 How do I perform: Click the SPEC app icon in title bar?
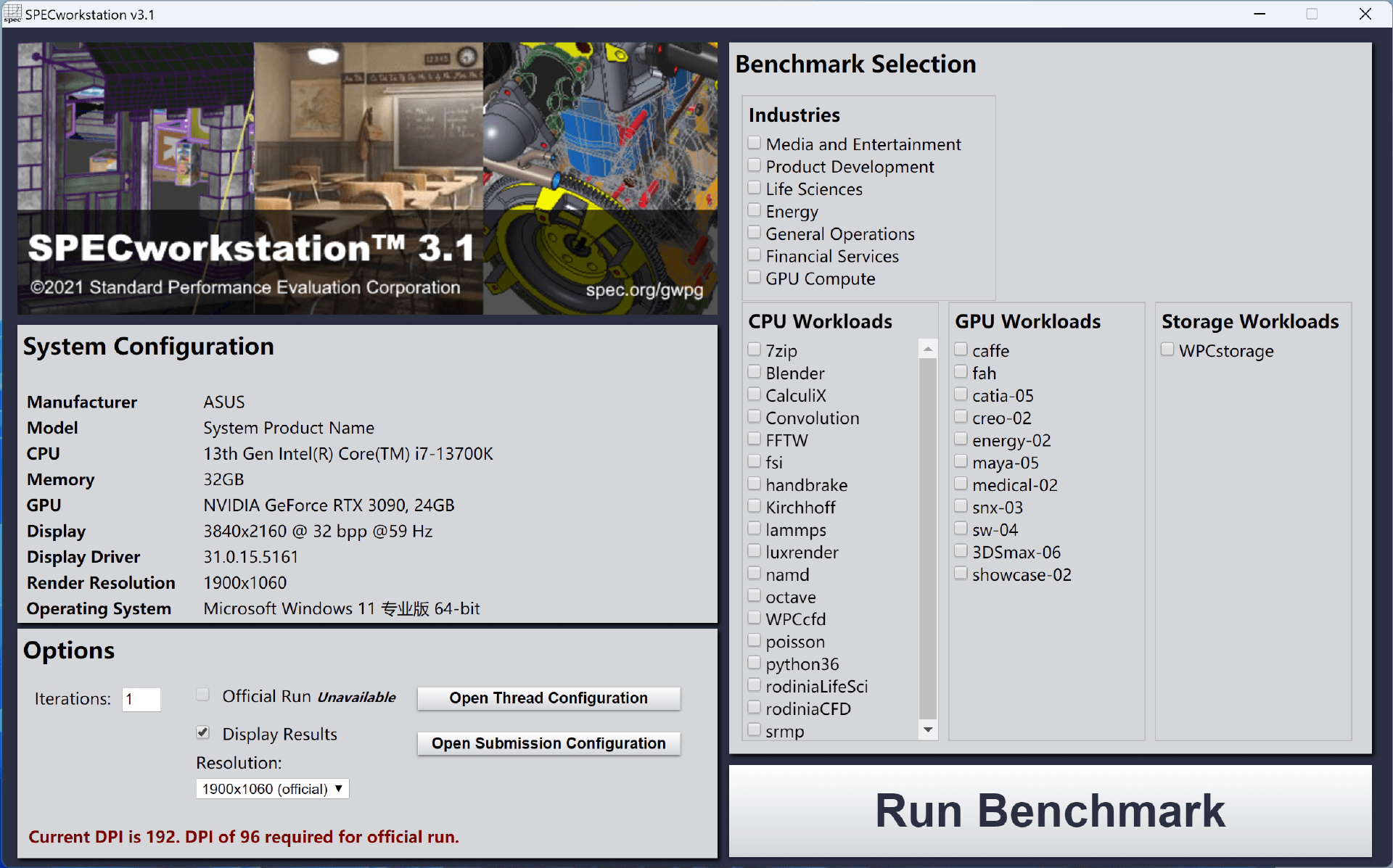12,14
